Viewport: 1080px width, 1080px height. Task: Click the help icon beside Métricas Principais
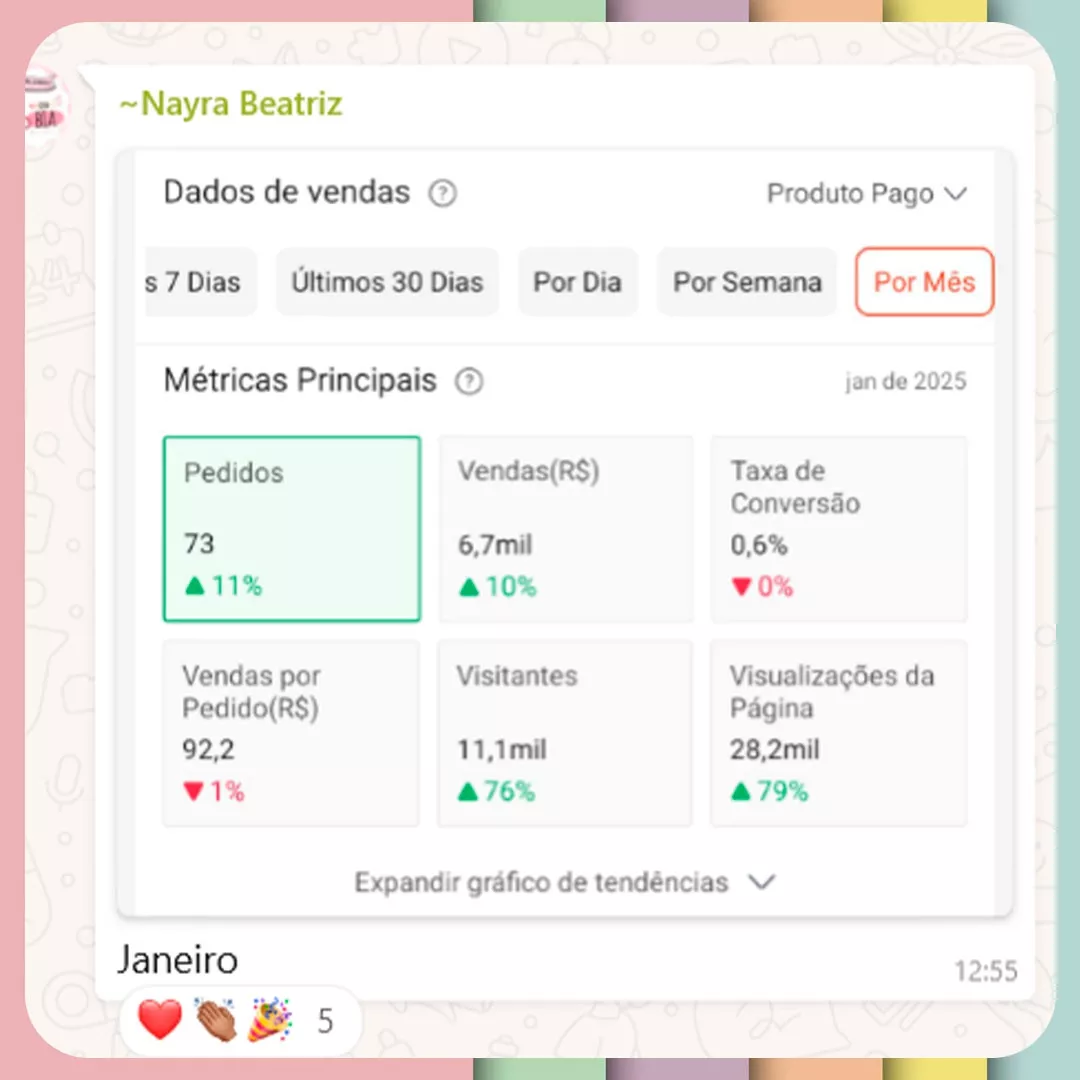click(x=469, y=382)
